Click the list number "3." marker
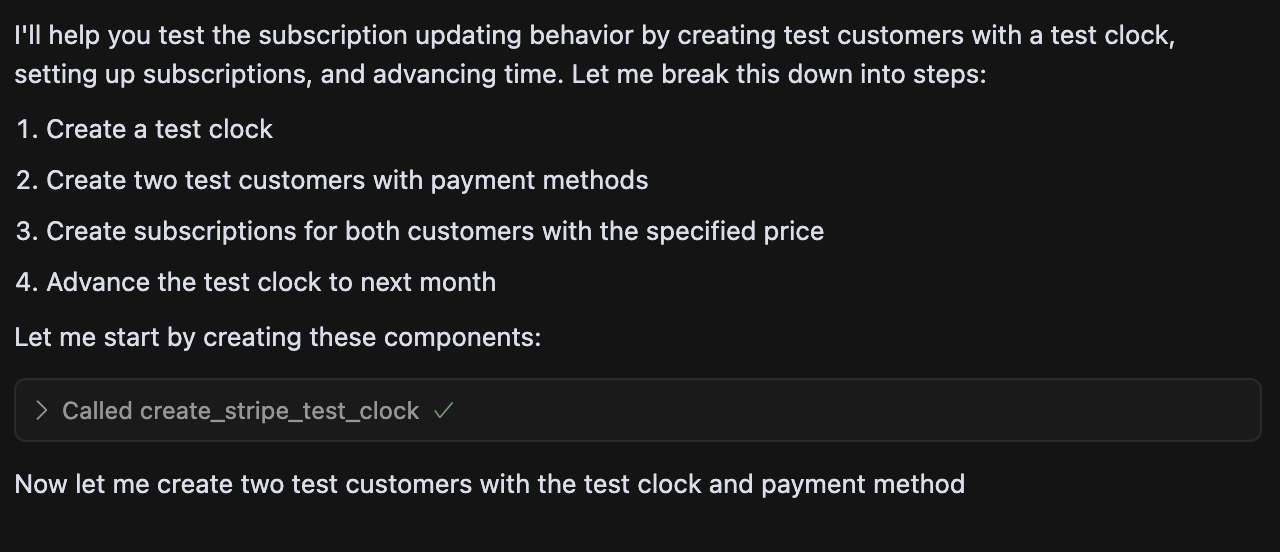 [27, 232]
